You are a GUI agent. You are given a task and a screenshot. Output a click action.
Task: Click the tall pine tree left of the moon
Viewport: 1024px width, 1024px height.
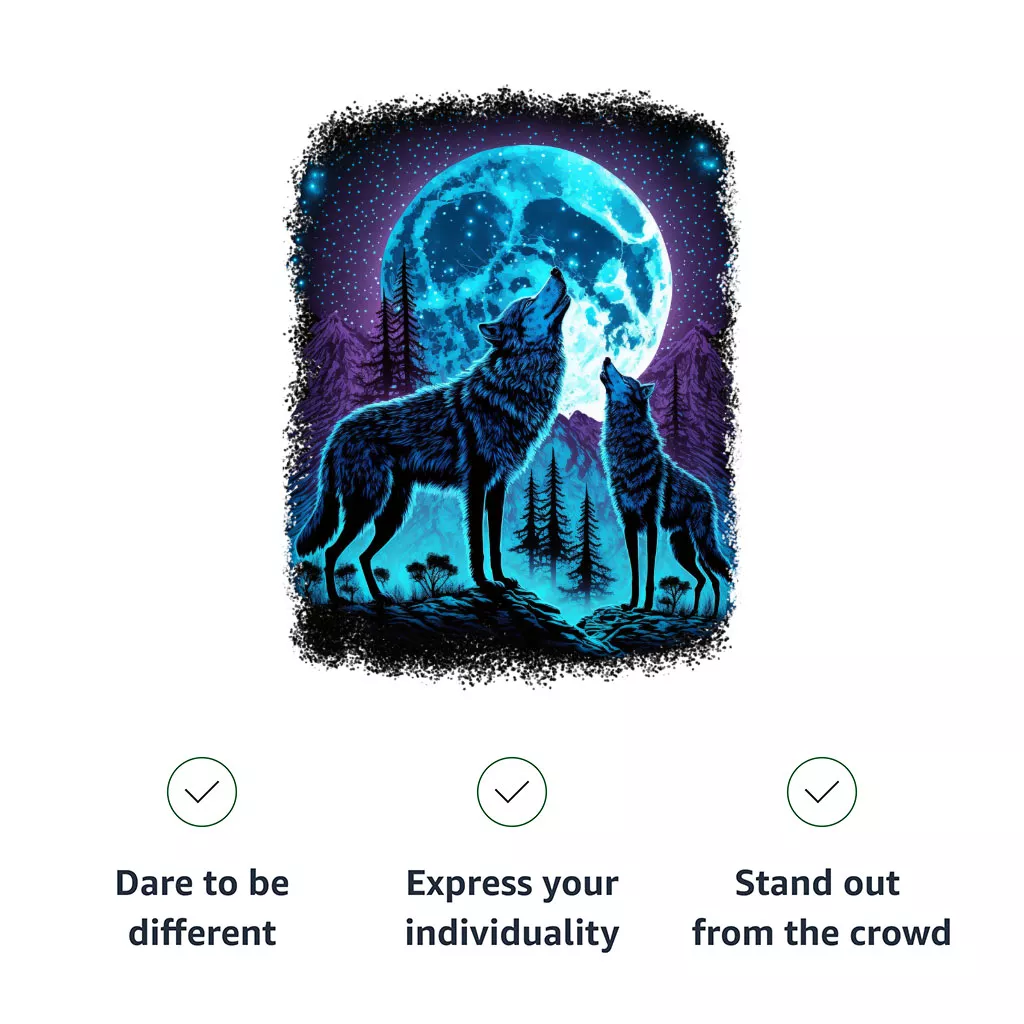(x=404, y=320)
